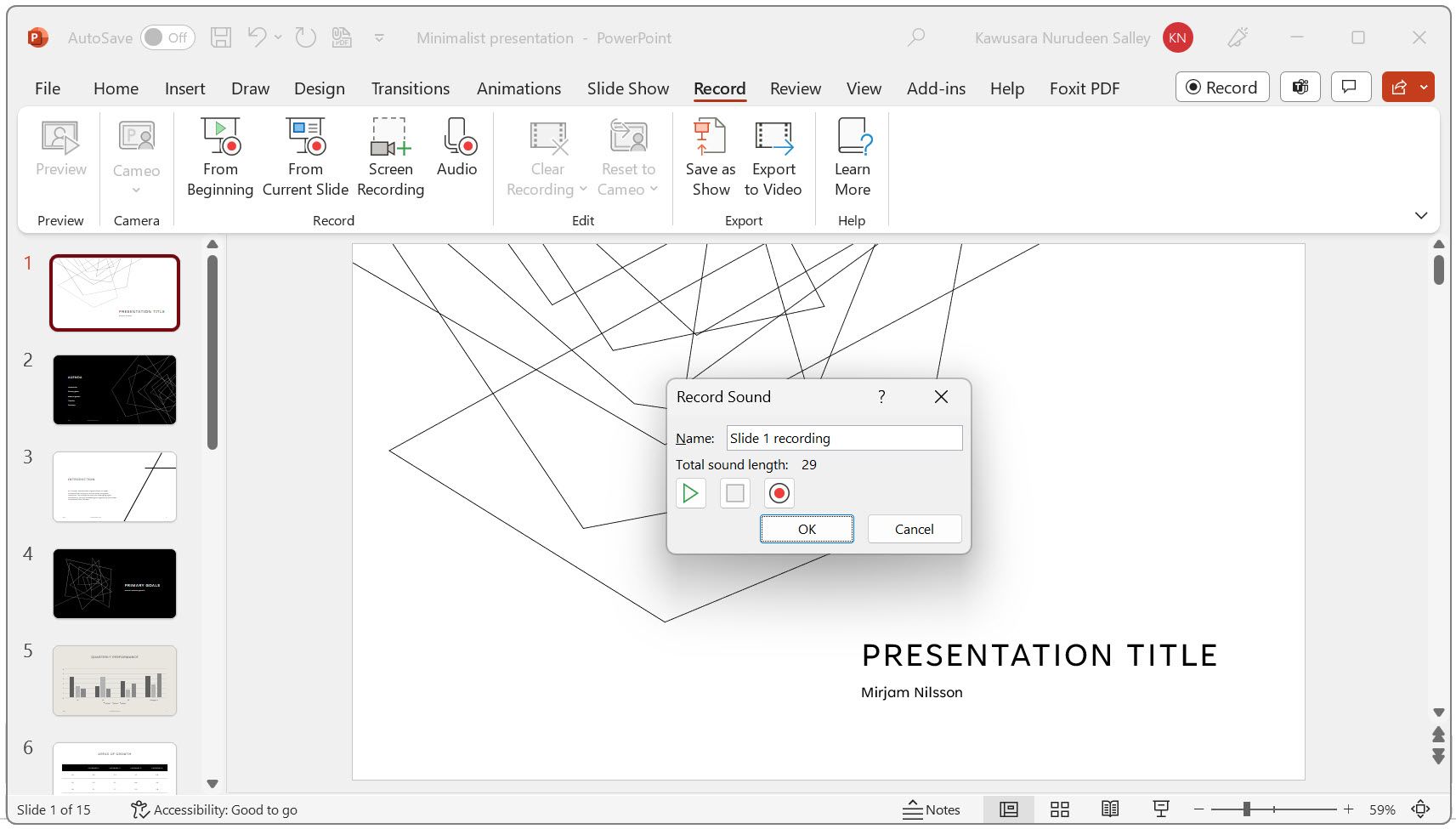Toggle the Notes pane

(932, 809)
